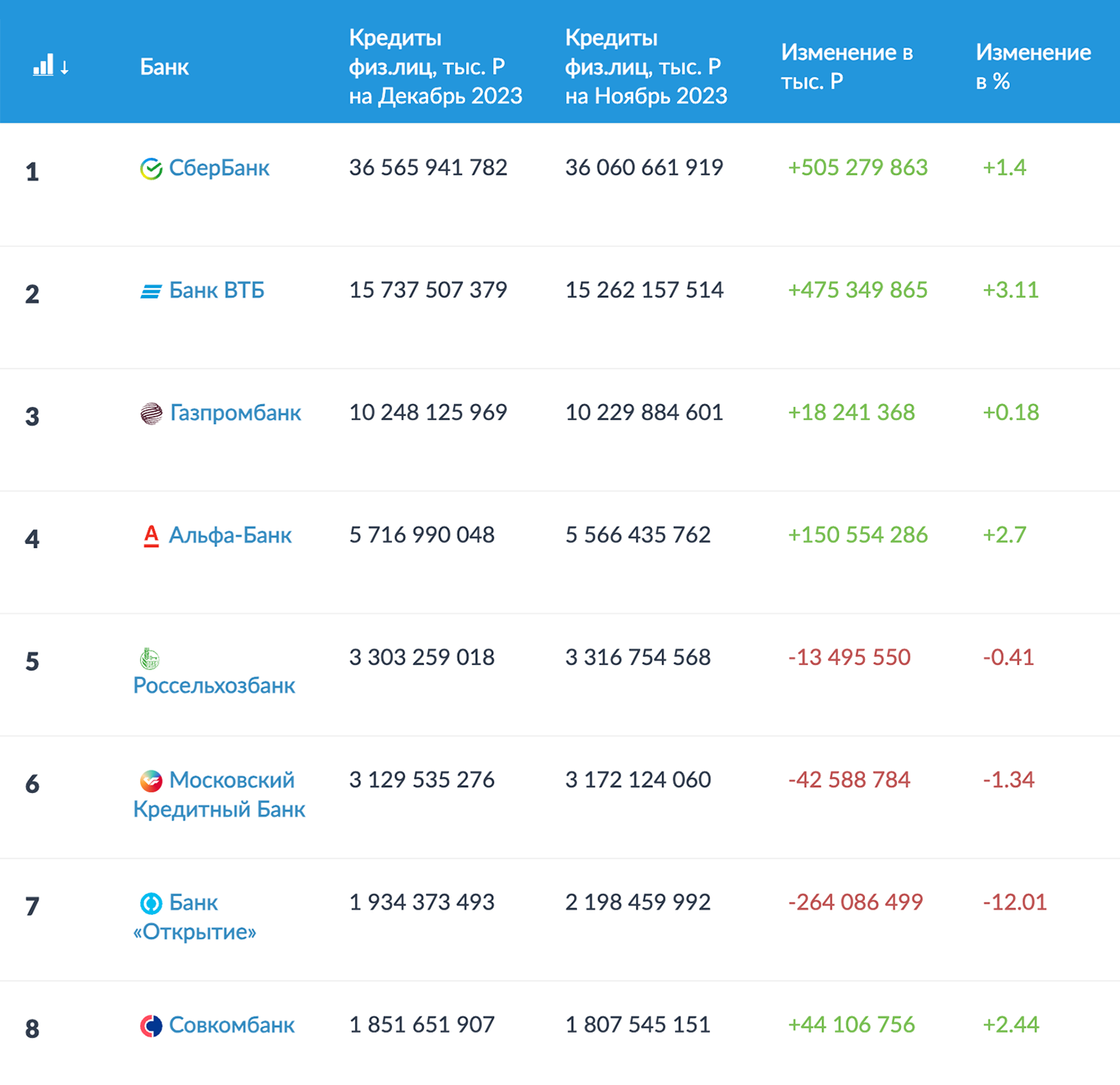Select the +3.11 percent cell

point(1010,290)
